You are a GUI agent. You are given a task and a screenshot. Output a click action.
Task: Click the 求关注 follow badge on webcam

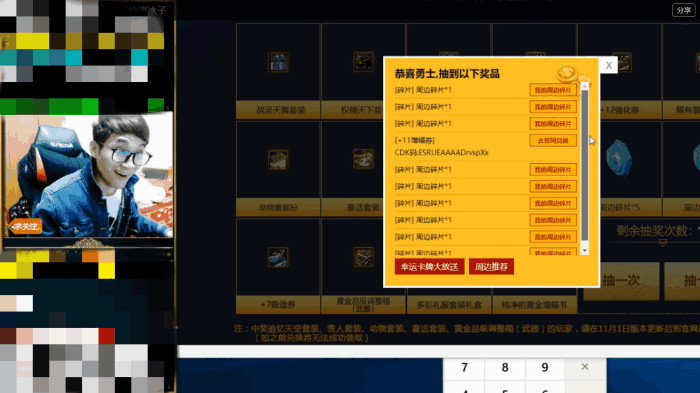[x=26, y=227]
